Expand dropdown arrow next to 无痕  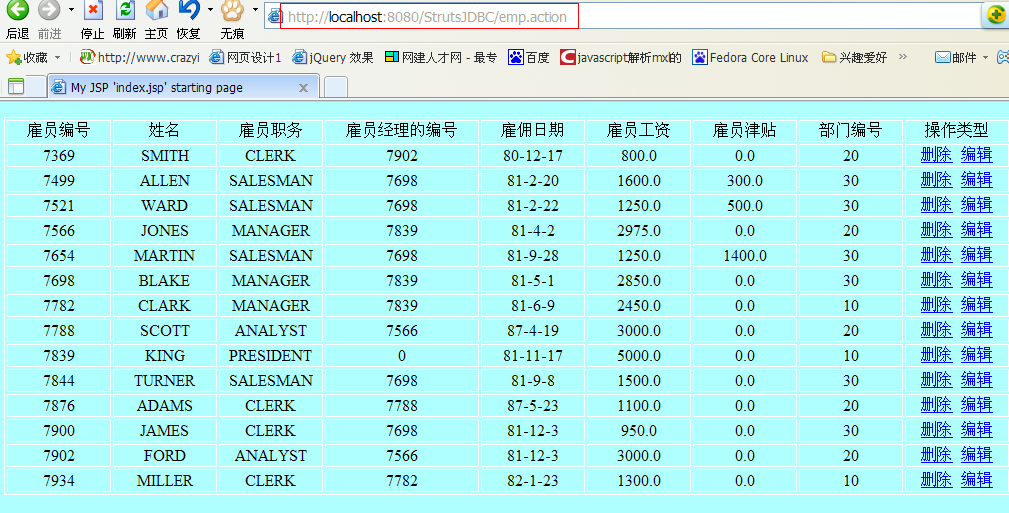coord(255,10)
